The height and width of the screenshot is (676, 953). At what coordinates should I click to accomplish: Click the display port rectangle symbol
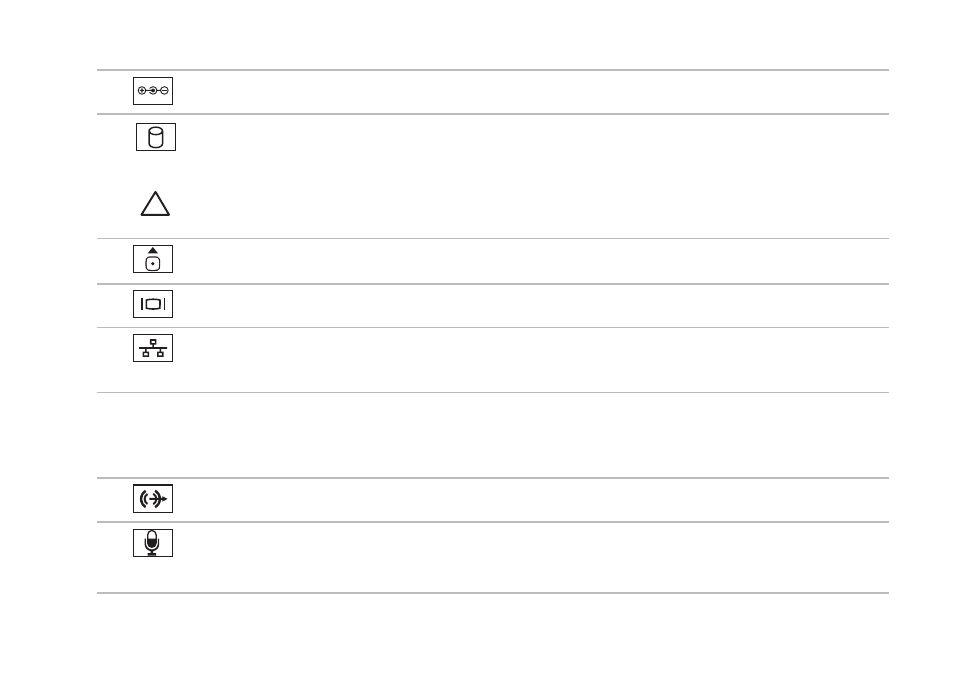point(153,304)
